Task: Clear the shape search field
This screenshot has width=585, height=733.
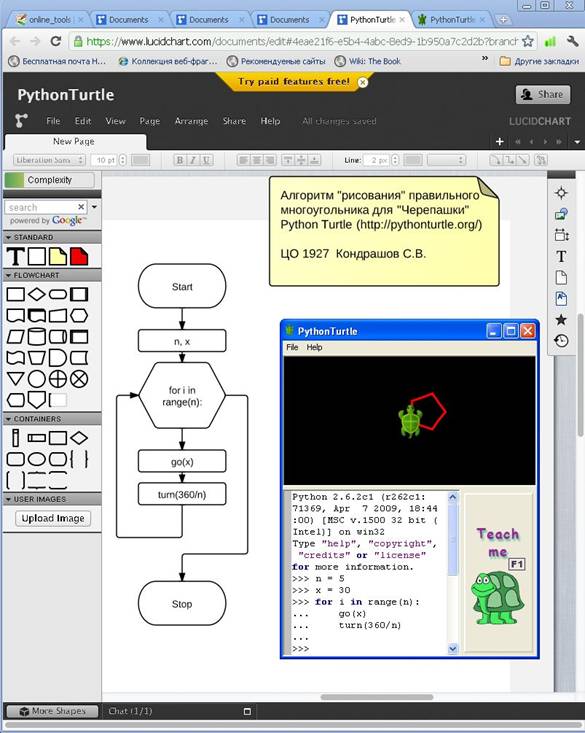Action: click(81, 207)
